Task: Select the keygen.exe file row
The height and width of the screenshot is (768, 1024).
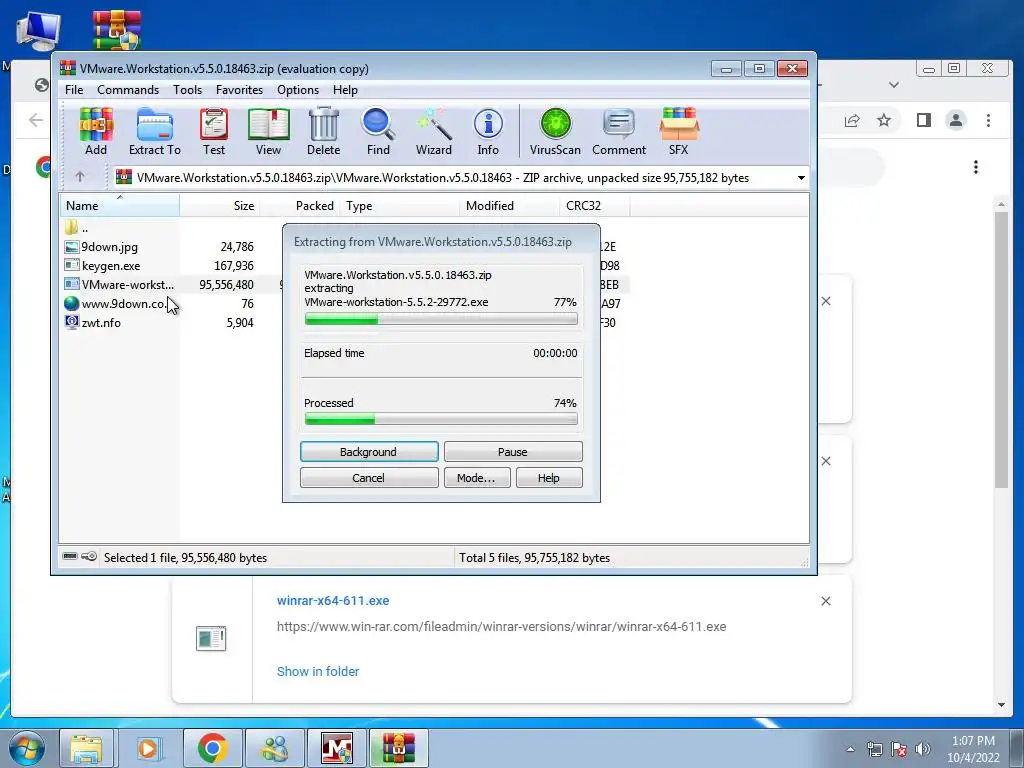Action: coord(103,266)
